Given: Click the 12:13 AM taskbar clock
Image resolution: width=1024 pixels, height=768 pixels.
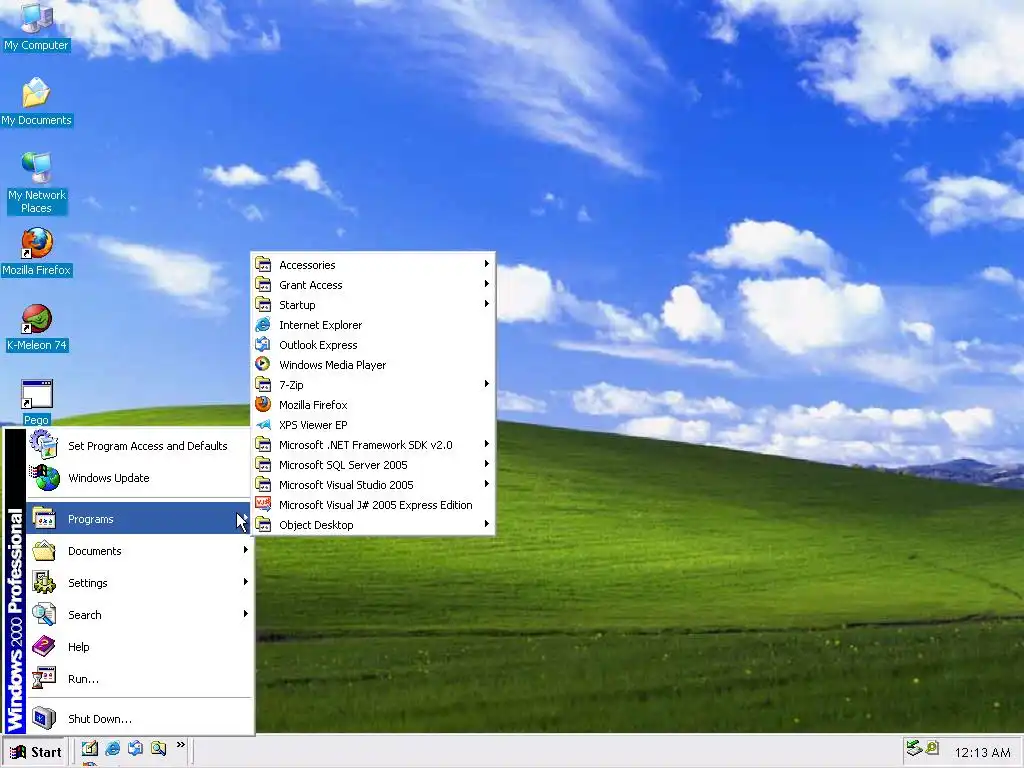Looking at the screenshot, I should (982, 752).
